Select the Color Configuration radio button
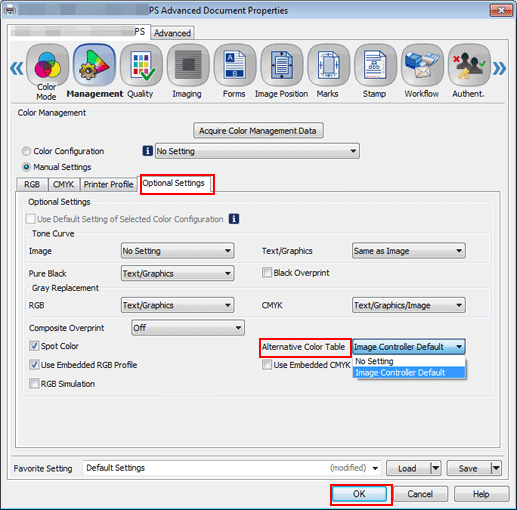This screenshot has width=517, height=510. point(26,151)
